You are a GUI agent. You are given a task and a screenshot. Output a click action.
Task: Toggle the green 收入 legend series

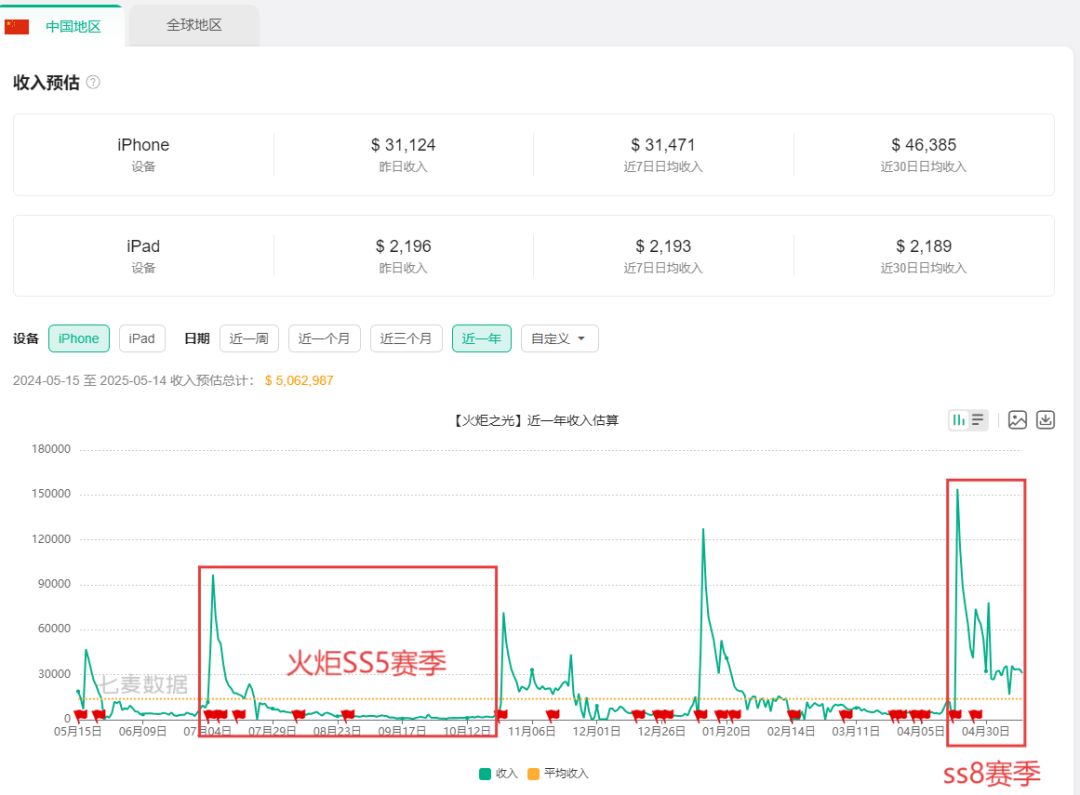(498, 774)
